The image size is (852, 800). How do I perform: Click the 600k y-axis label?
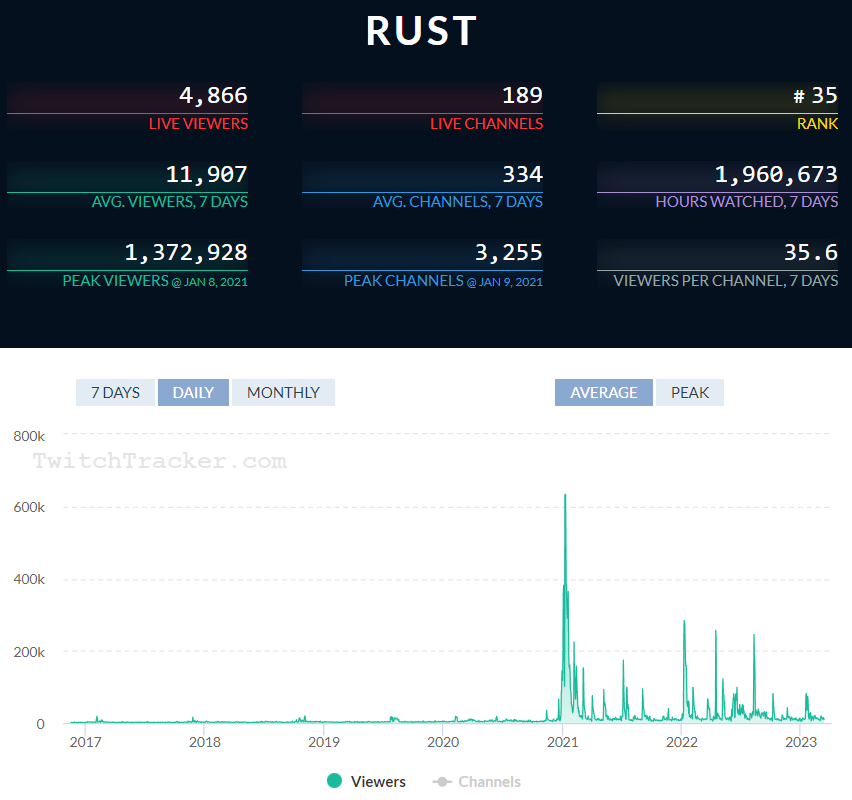coord(29,507)
